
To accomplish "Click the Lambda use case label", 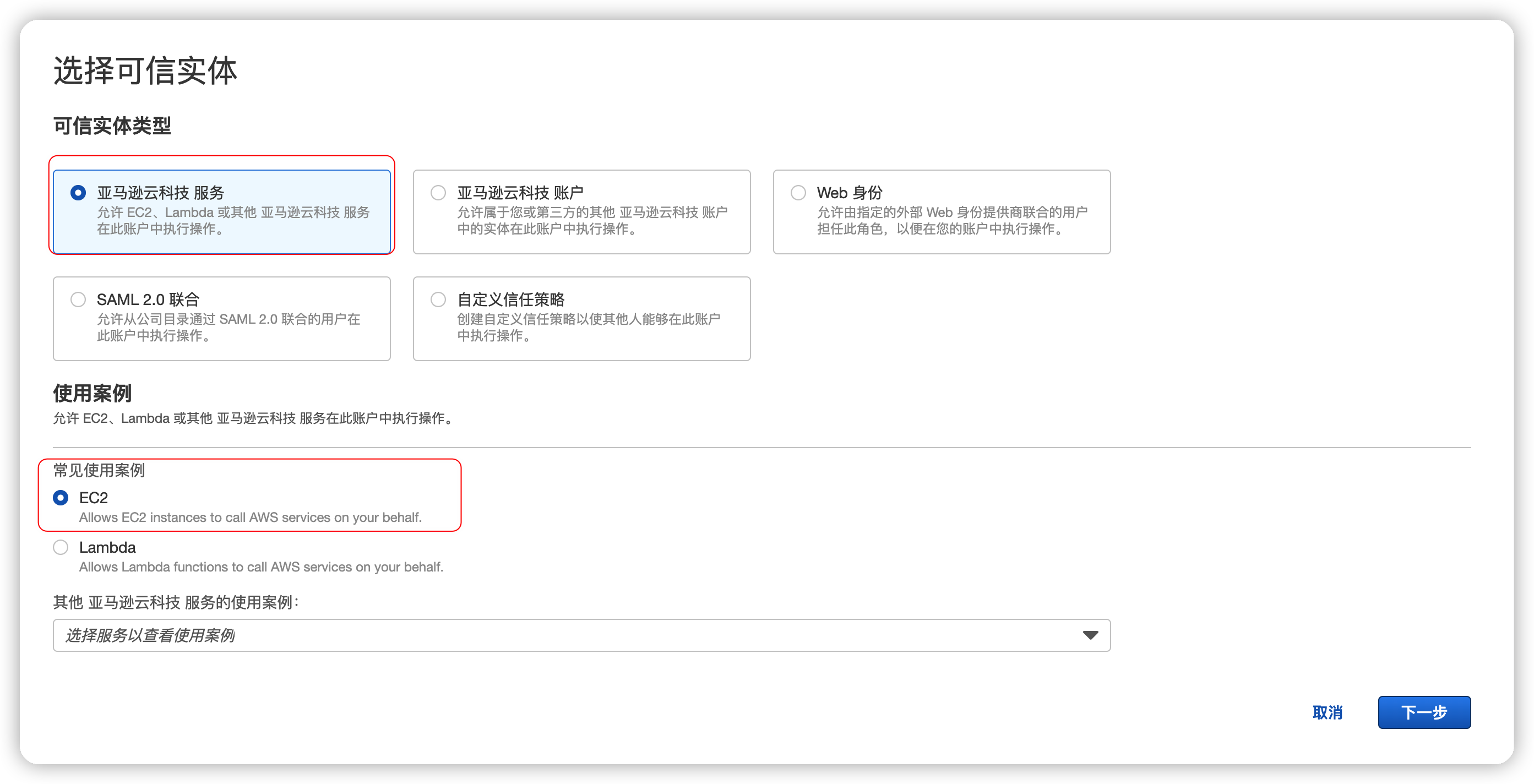I will 108,547.
